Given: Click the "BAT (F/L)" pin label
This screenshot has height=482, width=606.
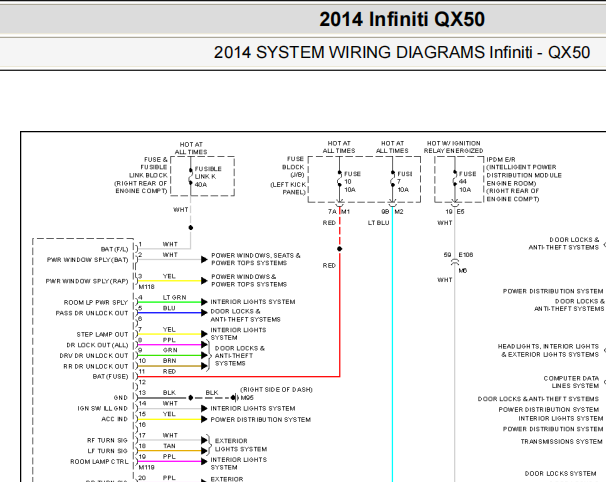Looking at the screenshot, I should pos(114,249).
